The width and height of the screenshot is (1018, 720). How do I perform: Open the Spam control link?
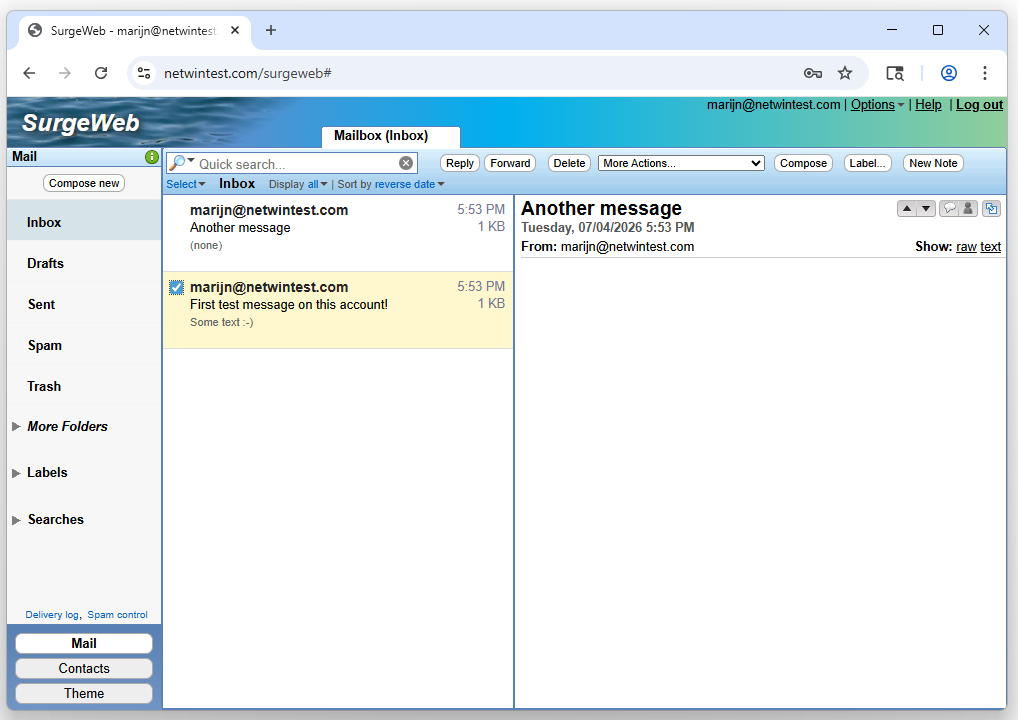[x=117, y=615]
